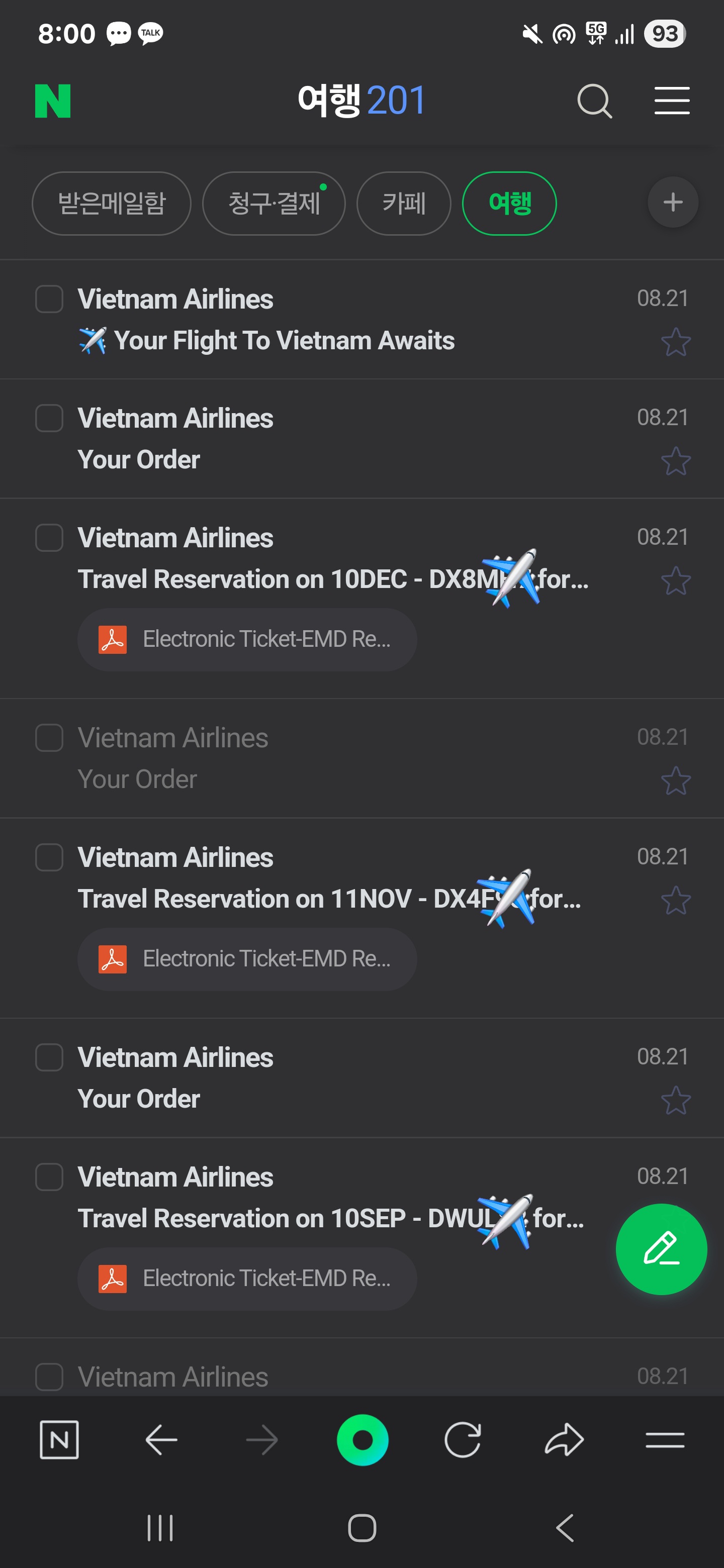Check the 'Your Flight To Vietnam Awaits' email

pyautogui.click(x=49, y=299)
